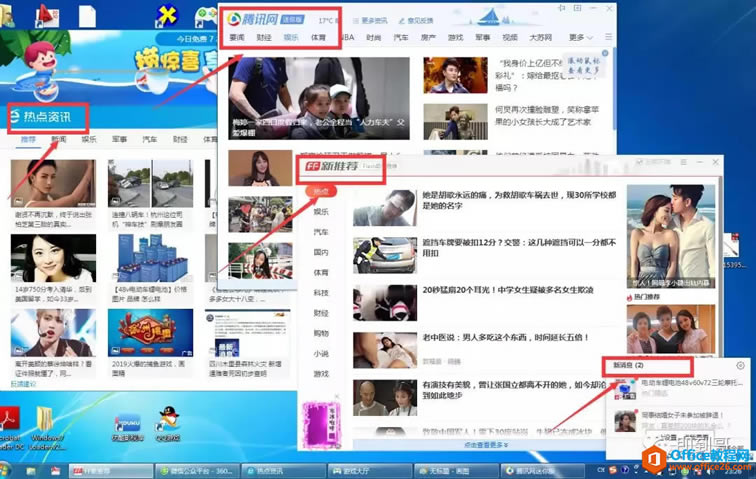
Task: Select the 大苏网 tab in the Tencent window
Action: click(x=540, y=38)
